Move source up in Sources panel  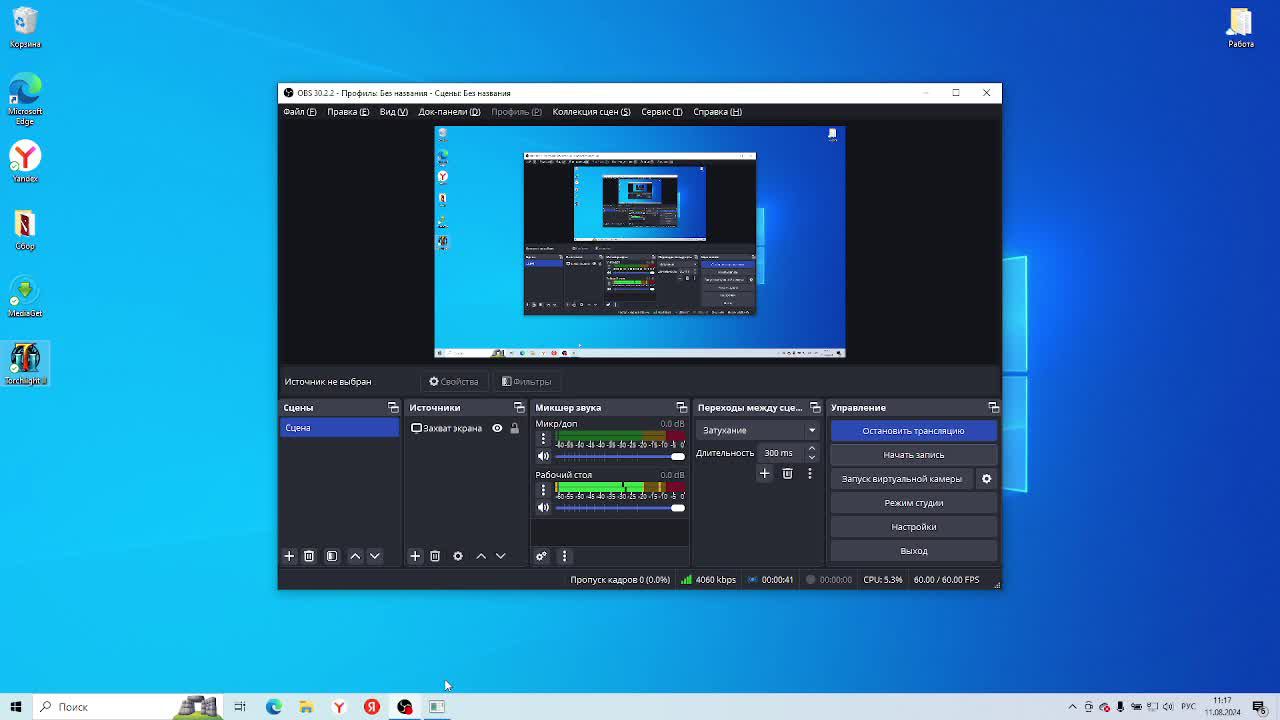pos(481,556)
